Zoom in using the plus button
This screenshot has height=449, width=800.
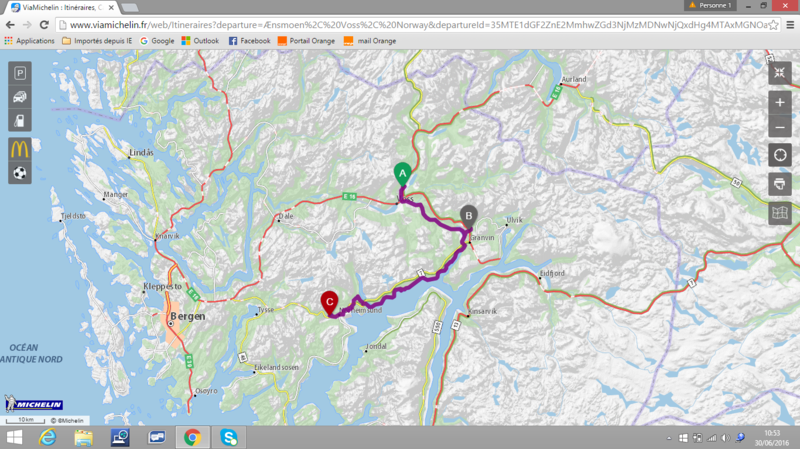point(780,103)
